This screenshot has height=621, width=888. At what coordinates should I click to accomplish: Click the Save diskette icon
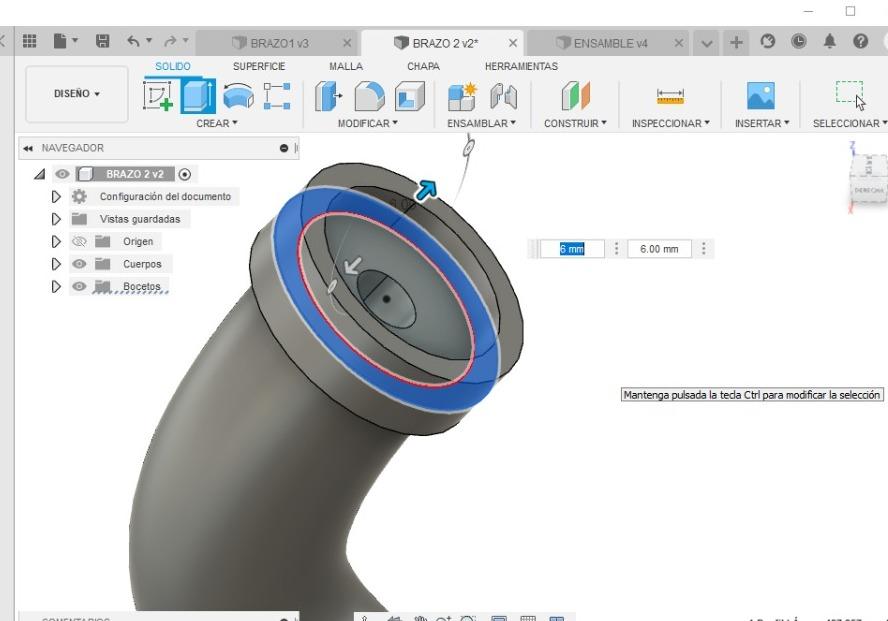point(103,41)
